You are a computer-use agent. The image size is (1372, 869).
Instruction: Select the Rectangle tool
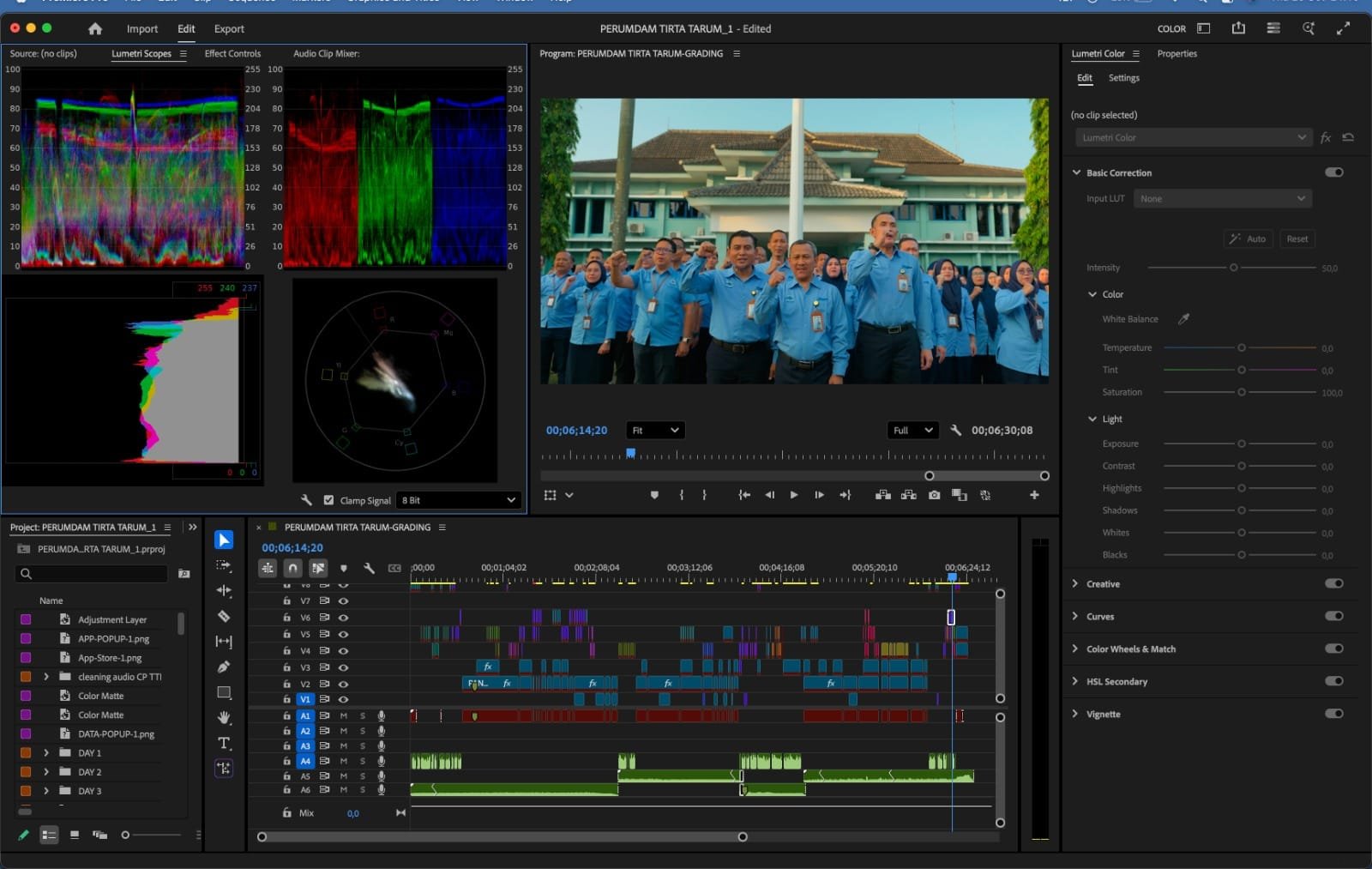pos(224,692)
